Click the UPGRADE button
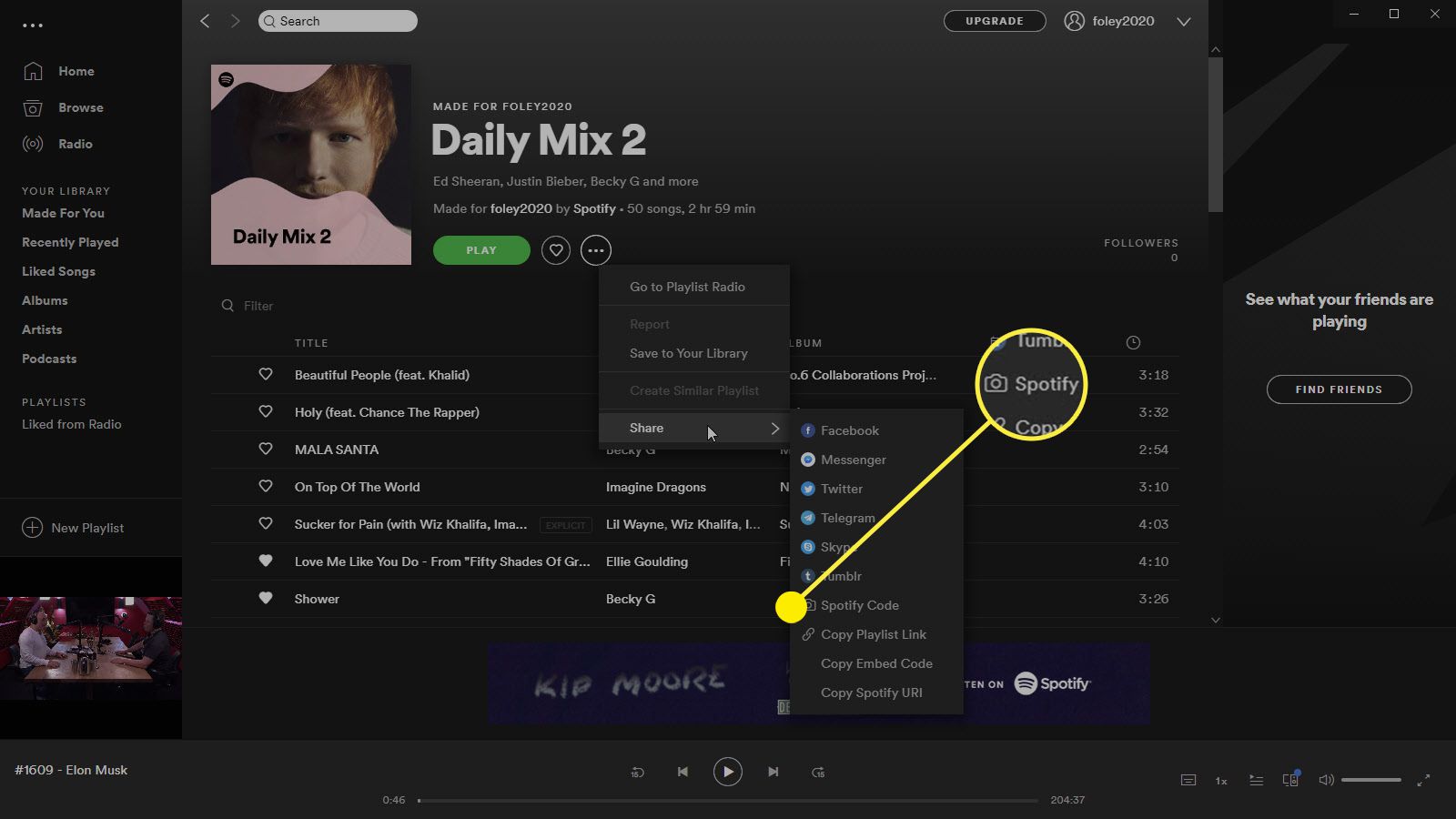 995,21
